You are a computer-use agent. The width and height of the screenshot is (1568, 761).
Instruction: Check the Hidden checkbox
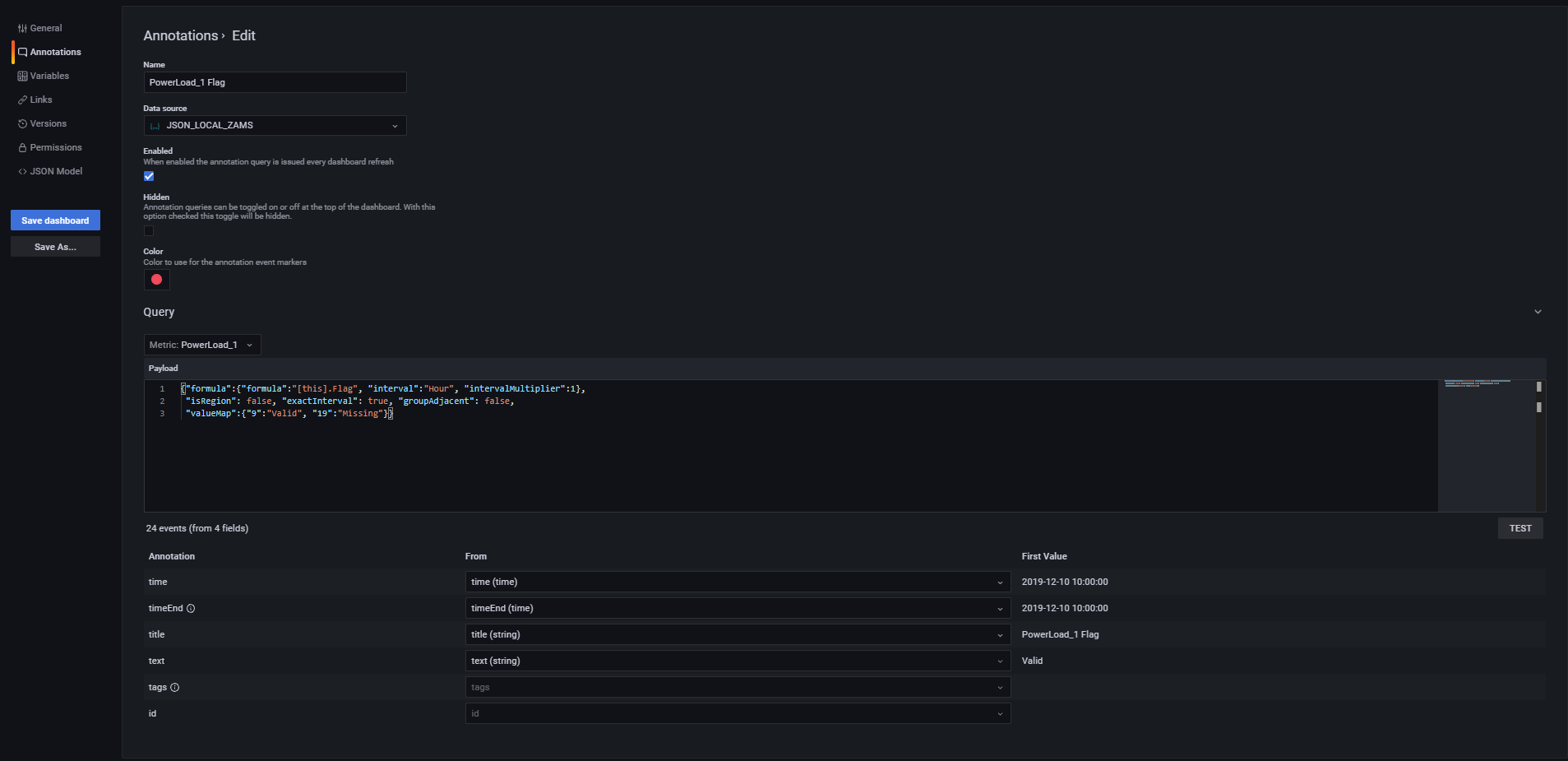pyautogui.click(x=149, y=231)
